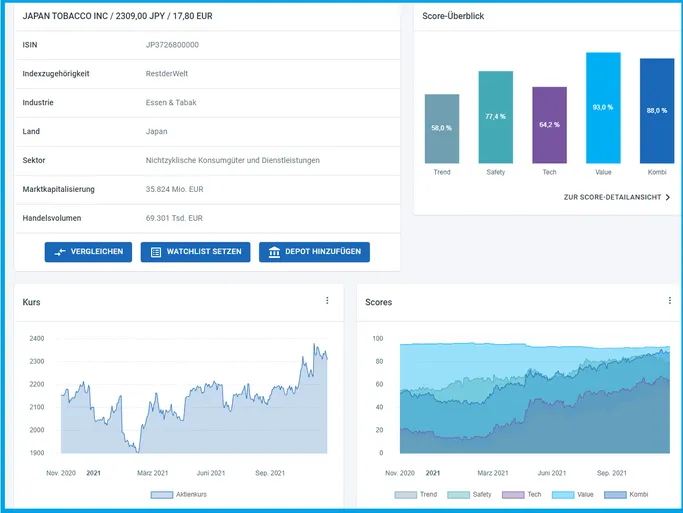Click the Vergleichen button label
This screenshot has height=513, width=683.
[97, 251]
